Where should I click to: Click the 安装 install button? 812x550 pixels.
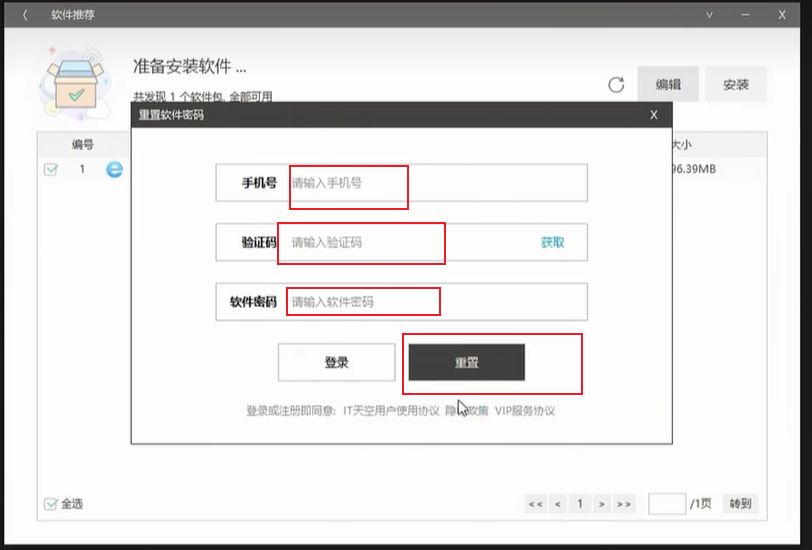click(735, 85)
